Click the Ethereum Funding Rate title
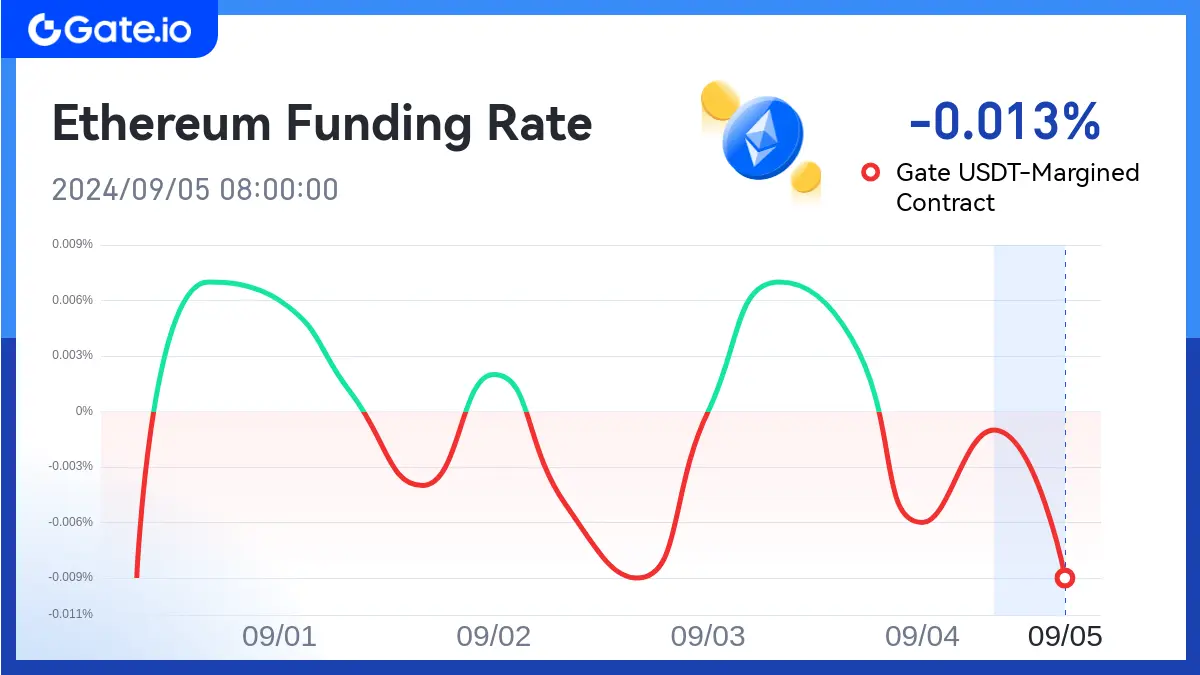Image resolution: width=1200 pixels, height=675 pixels. 322,124
